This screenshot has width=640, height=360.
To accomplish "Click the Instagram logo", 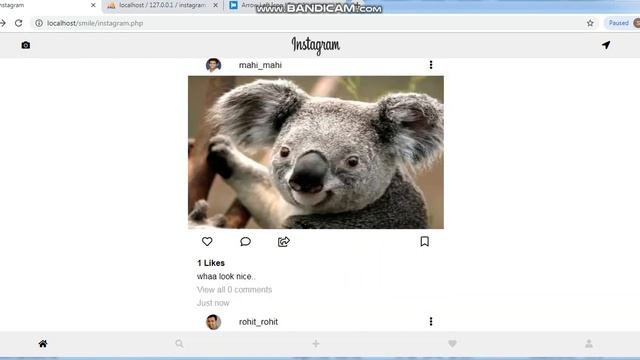I will 316,46.
